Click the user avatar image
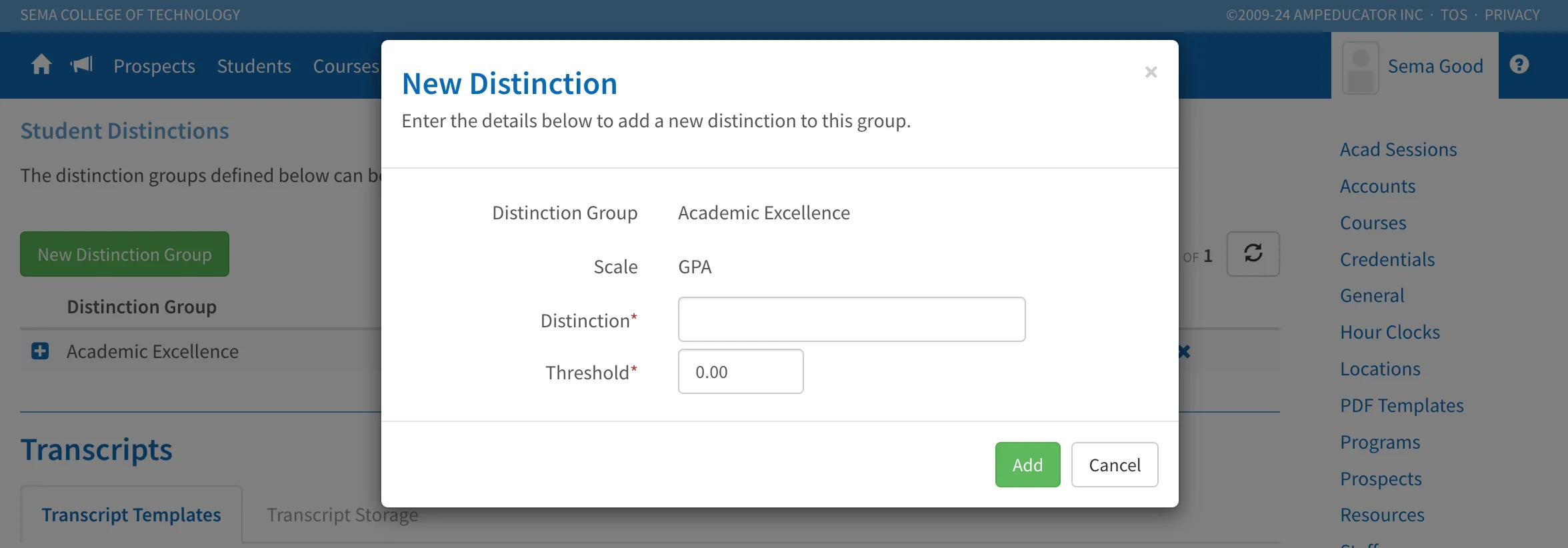The width and height of the screenshot is (1568, 548). click(1360, 67)
